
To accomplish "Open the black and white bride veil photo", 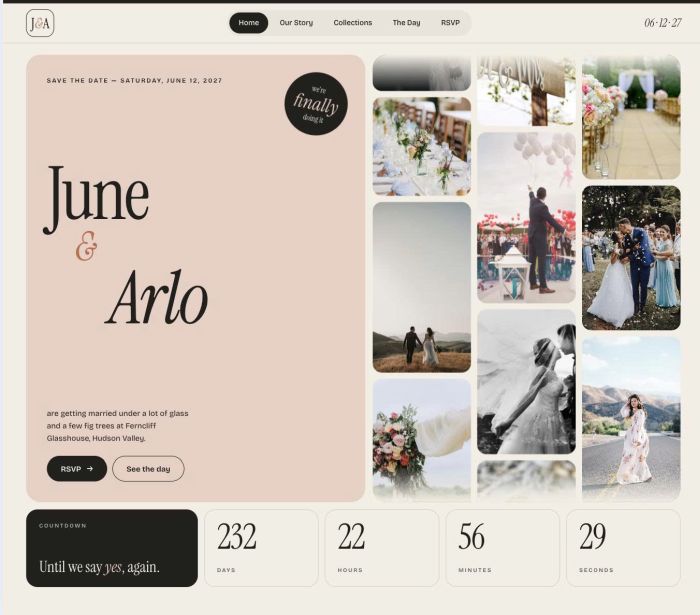I will [x=526, y=382].
